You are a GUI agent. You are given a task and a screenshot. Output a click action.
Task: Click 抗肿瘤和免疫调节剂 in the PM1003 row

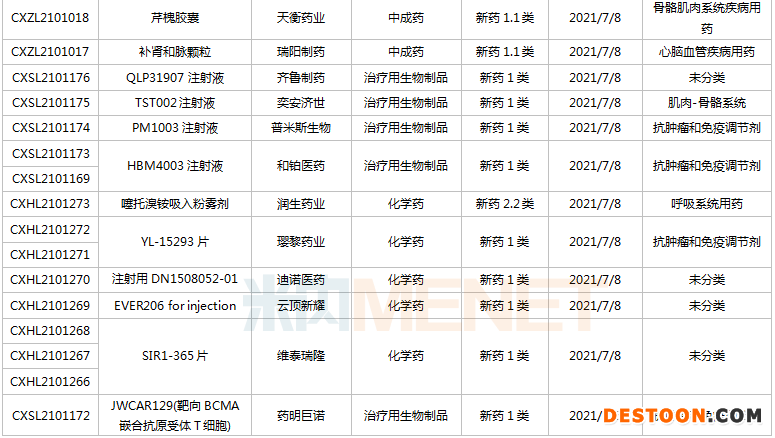[x=707, y=128]
